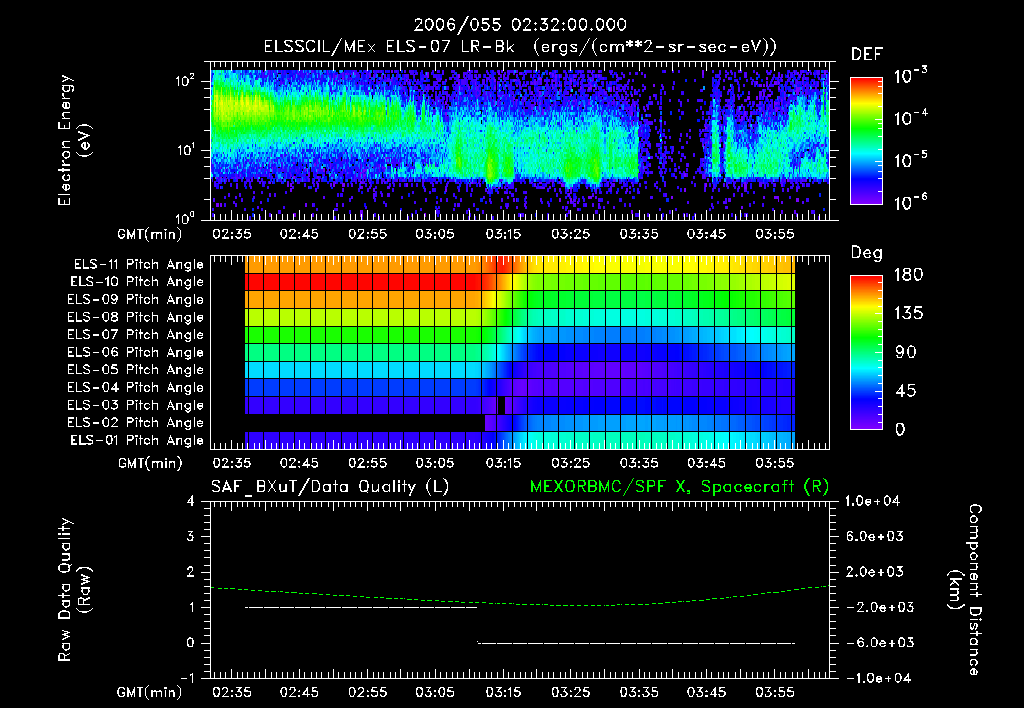Click the "Deg" color bar label
This screenshot has height=708, width=1024.
[x=867, y=253]
